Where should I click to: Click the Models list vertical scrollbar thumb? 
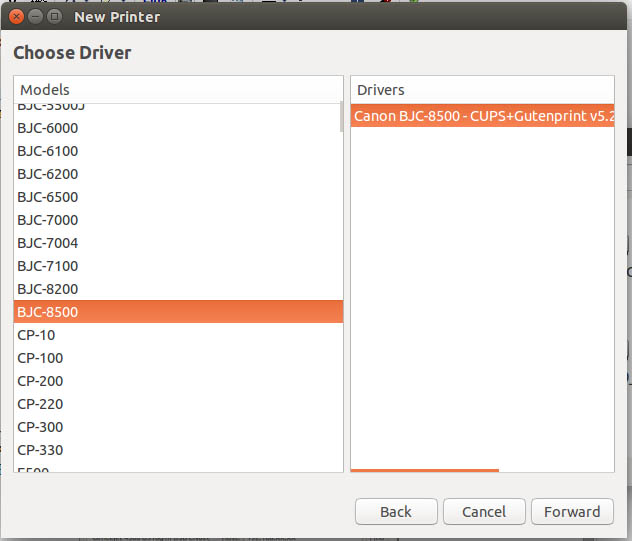pos(341,117)
